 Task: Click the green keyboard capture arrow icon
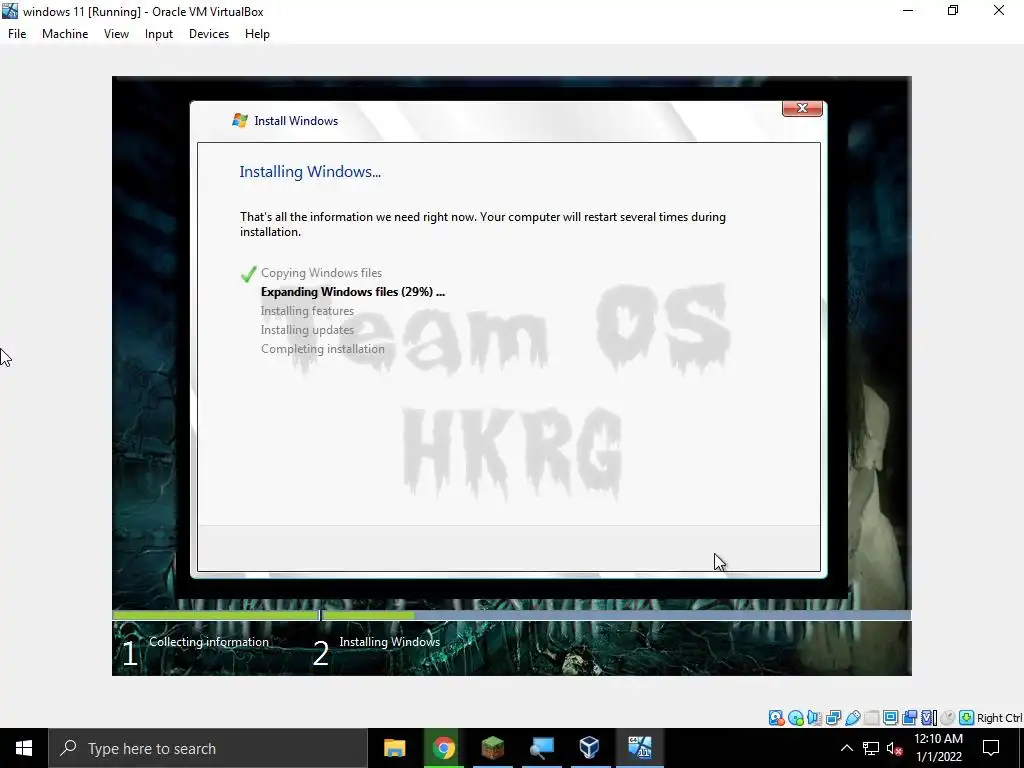pyautogui.click(x=967, y=718)
